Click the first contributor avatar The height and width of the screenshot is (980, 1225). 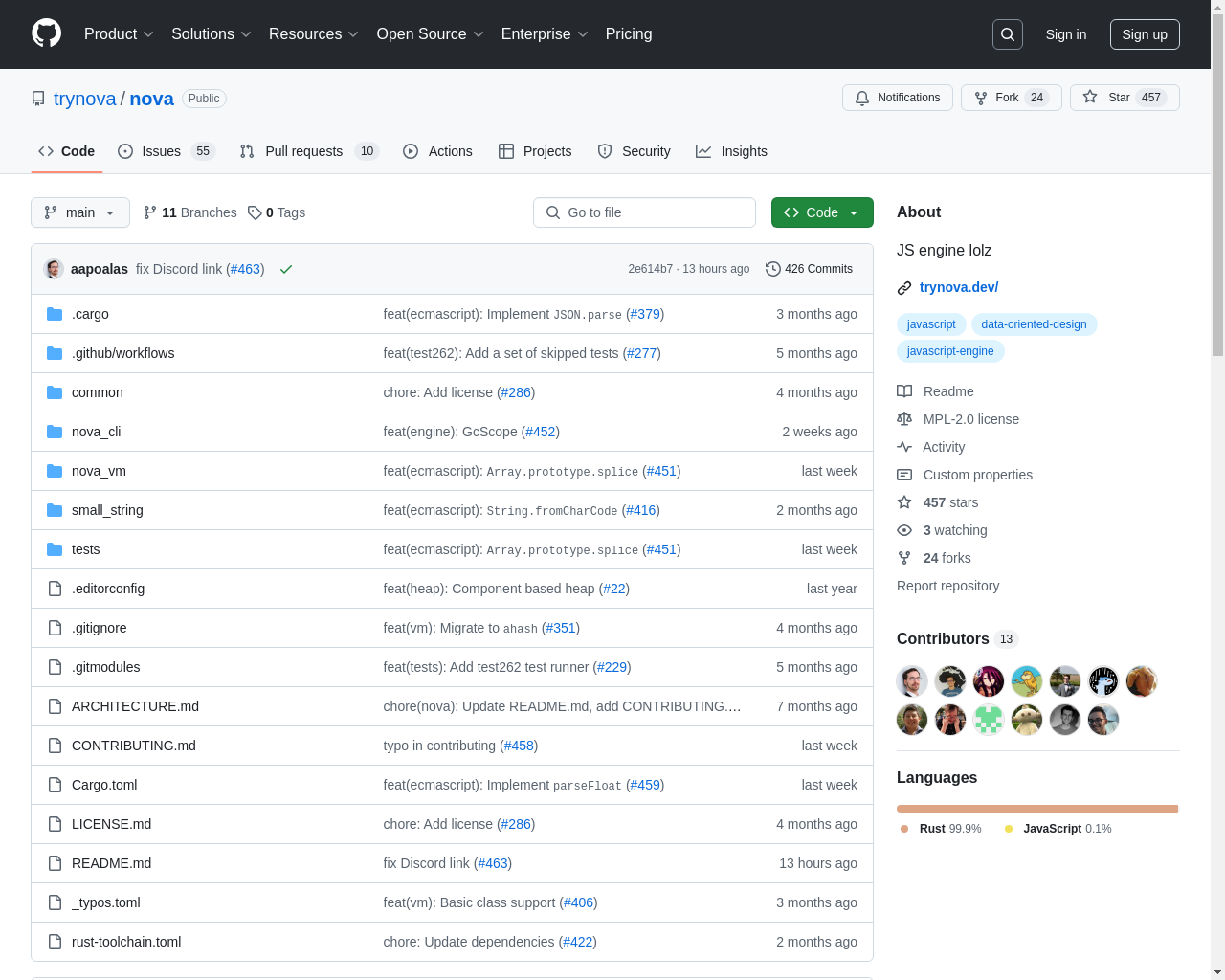[912, 681]
